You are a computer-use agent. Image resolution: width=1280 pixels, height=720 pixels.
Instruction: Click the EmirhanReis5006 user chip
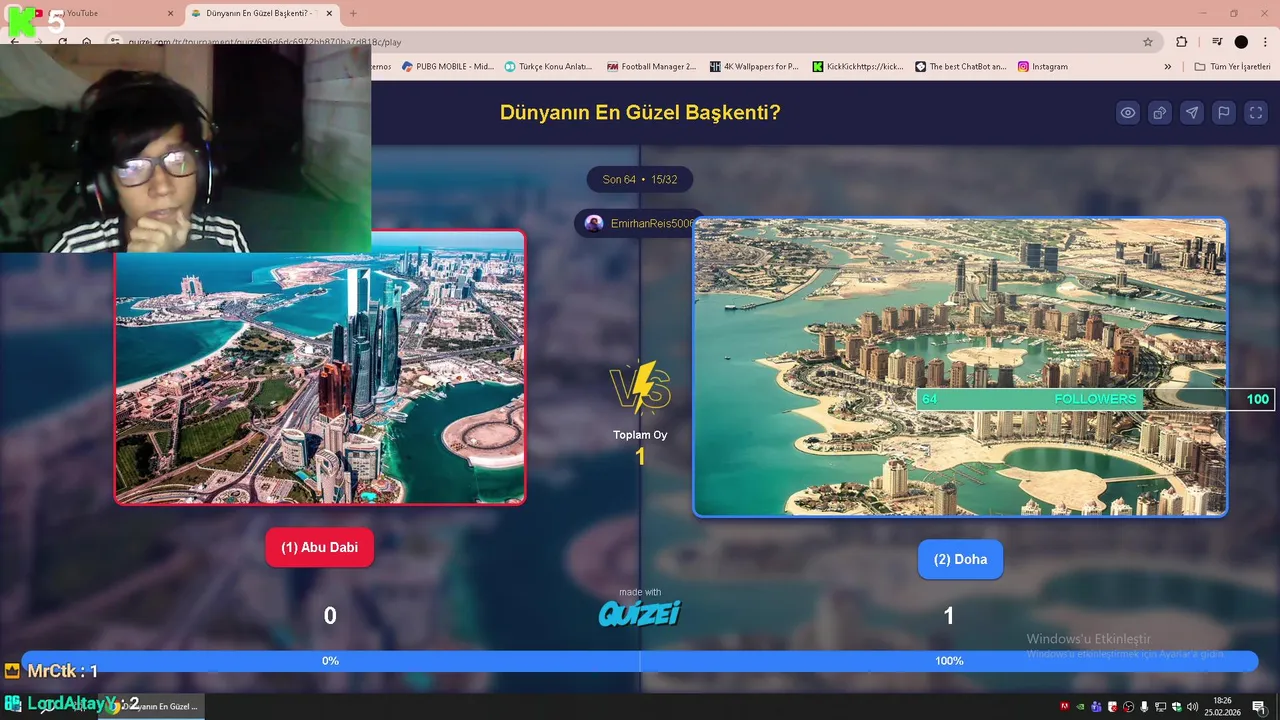point(639,224)
